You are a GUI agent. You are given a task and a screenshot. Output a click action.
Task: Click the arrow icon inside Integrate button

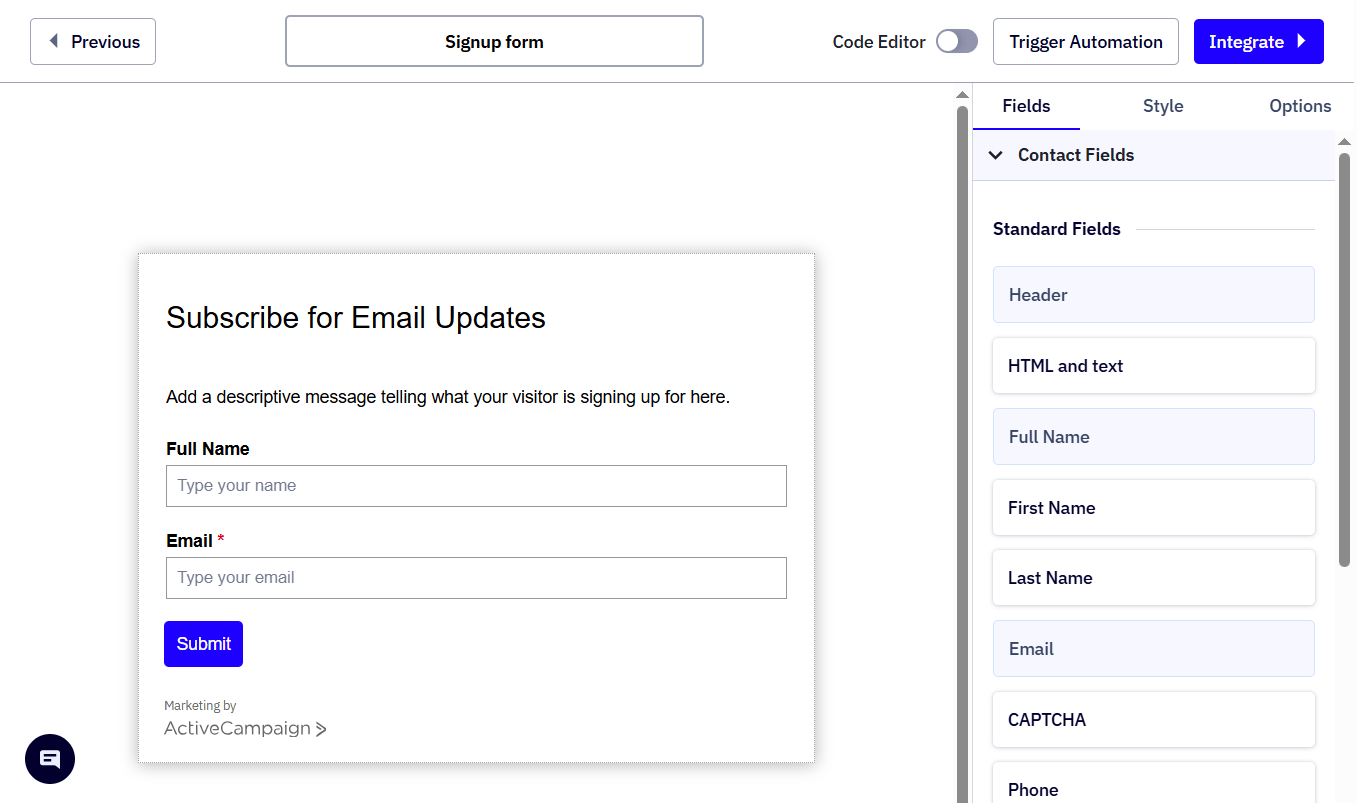pos(1303,41)
